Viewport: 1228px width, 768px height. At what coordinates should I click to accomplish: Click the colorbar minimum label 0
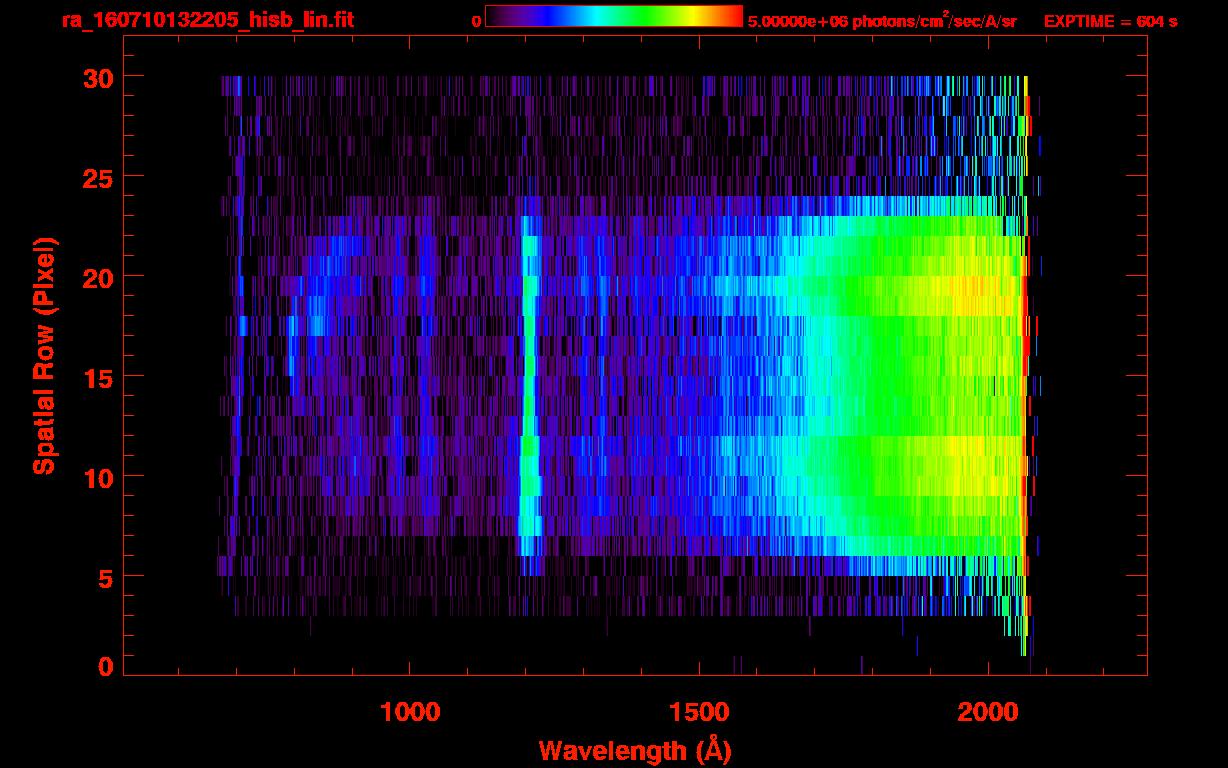pyautogui.click(x=476, y=21)
